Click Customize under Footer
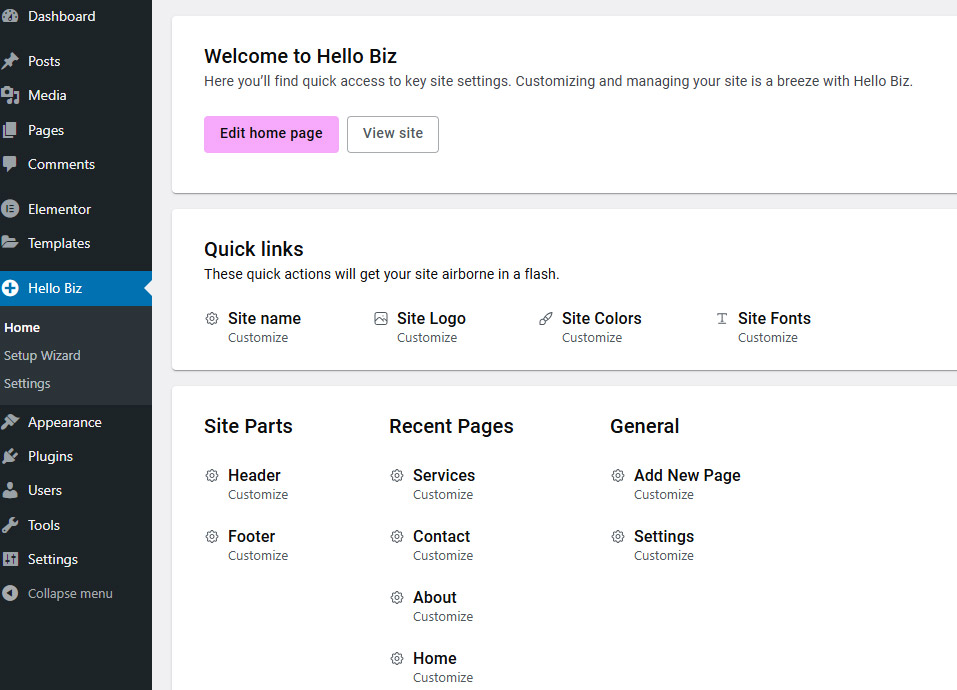957x690 pixels. click(x=258, y=555)
